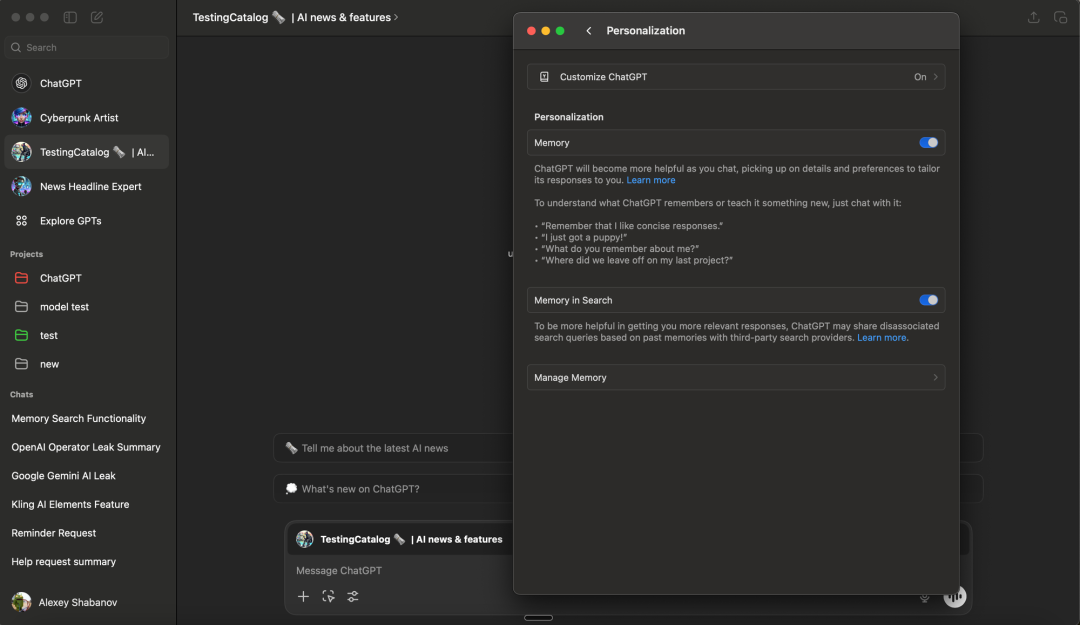Click the Cyberpunk Artist label
Viewport: 1080px width, 625px height.
pyautogui.click(x=79, y=118)
